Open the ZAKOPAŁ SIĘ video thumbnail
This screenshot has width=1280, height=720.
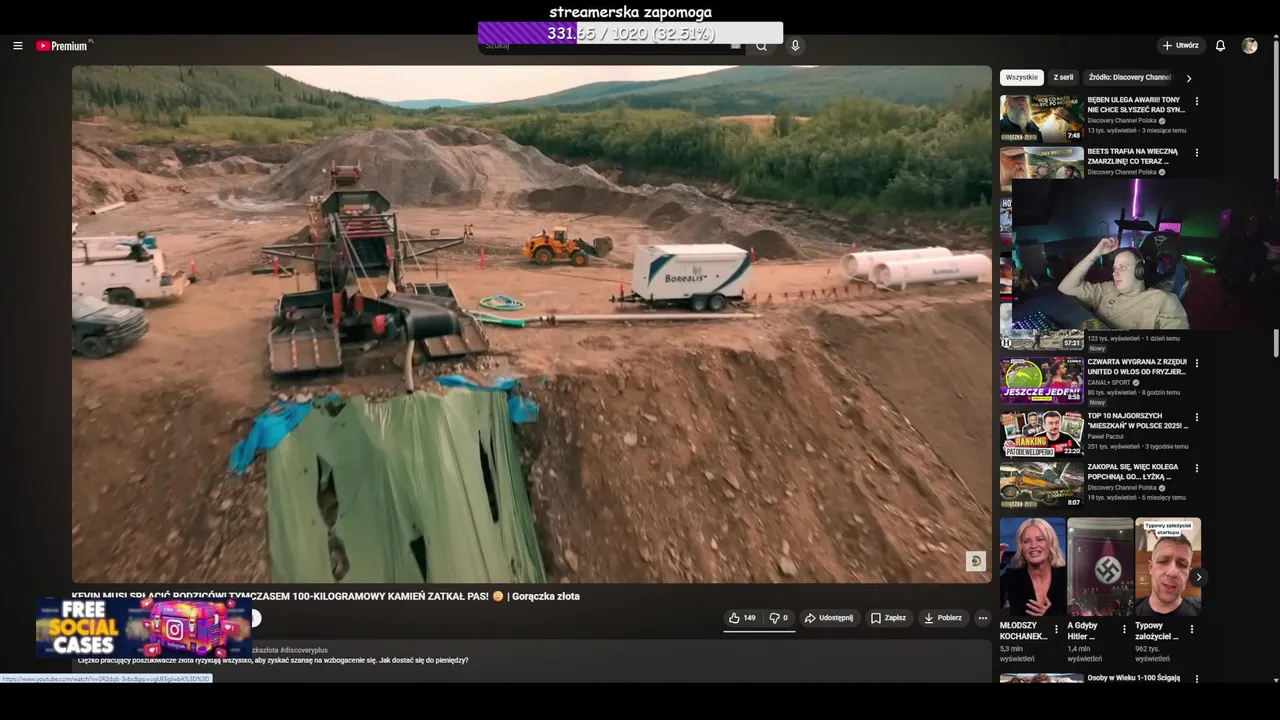1041,485
